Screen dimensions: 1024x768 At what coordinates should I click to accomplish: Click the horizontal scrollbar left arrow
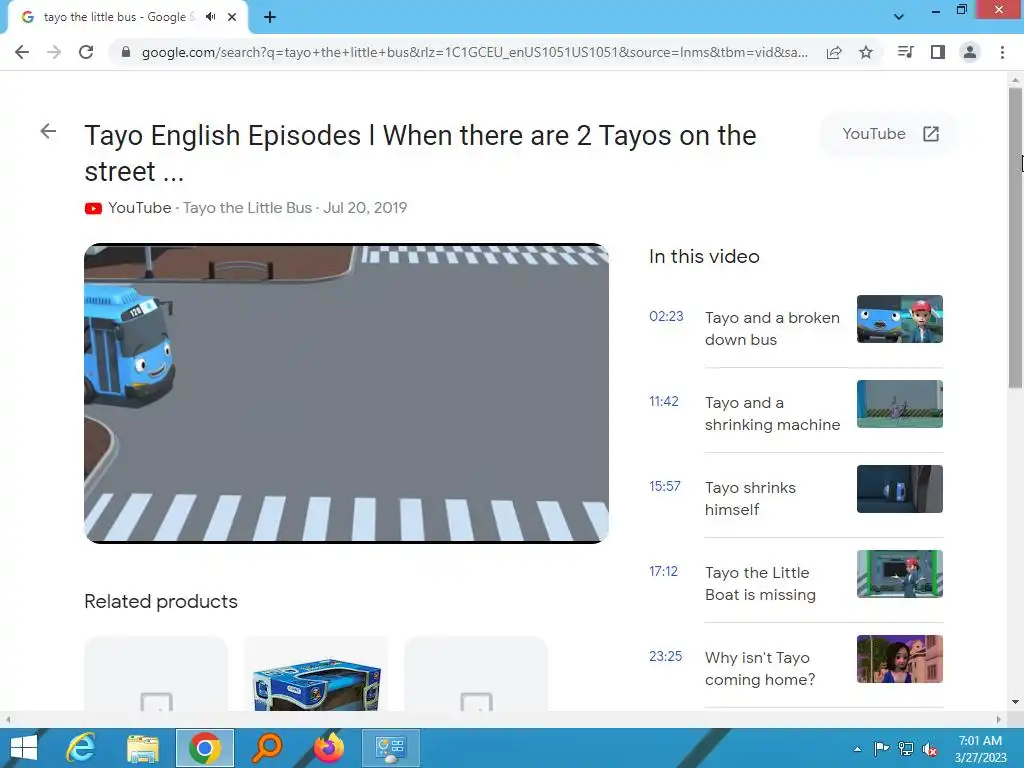click(x=8, y=719)
